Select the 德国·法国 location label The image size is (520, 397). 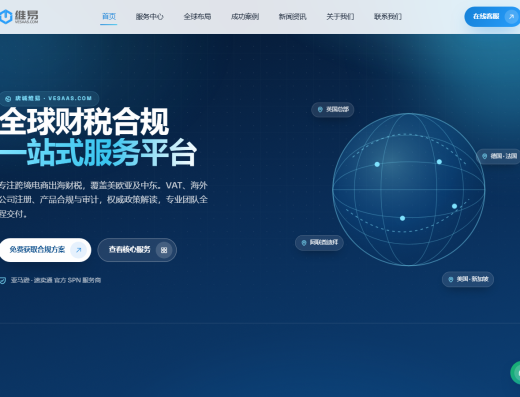(x=499, y=156)
